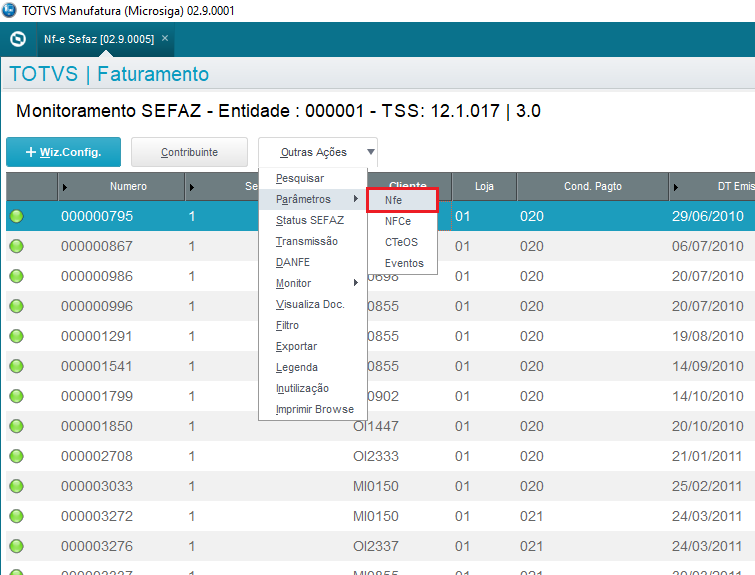This screenshot has width=755, height=575.
Task: Click green status icon for invoice 000003272
Action: coord(16,516)
